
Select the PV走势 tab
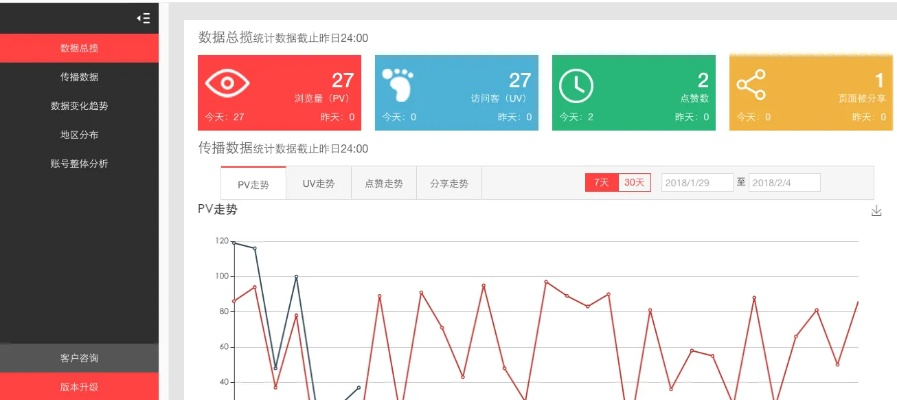pyautogui.click(x=253, y=184)
